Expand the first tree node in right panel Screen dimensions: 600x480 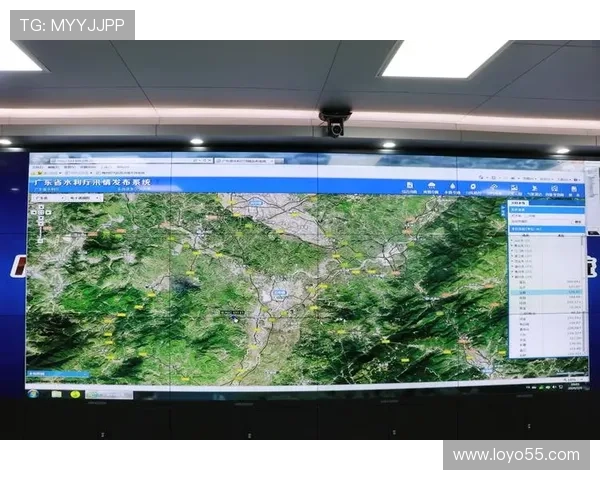coord(513,241)
